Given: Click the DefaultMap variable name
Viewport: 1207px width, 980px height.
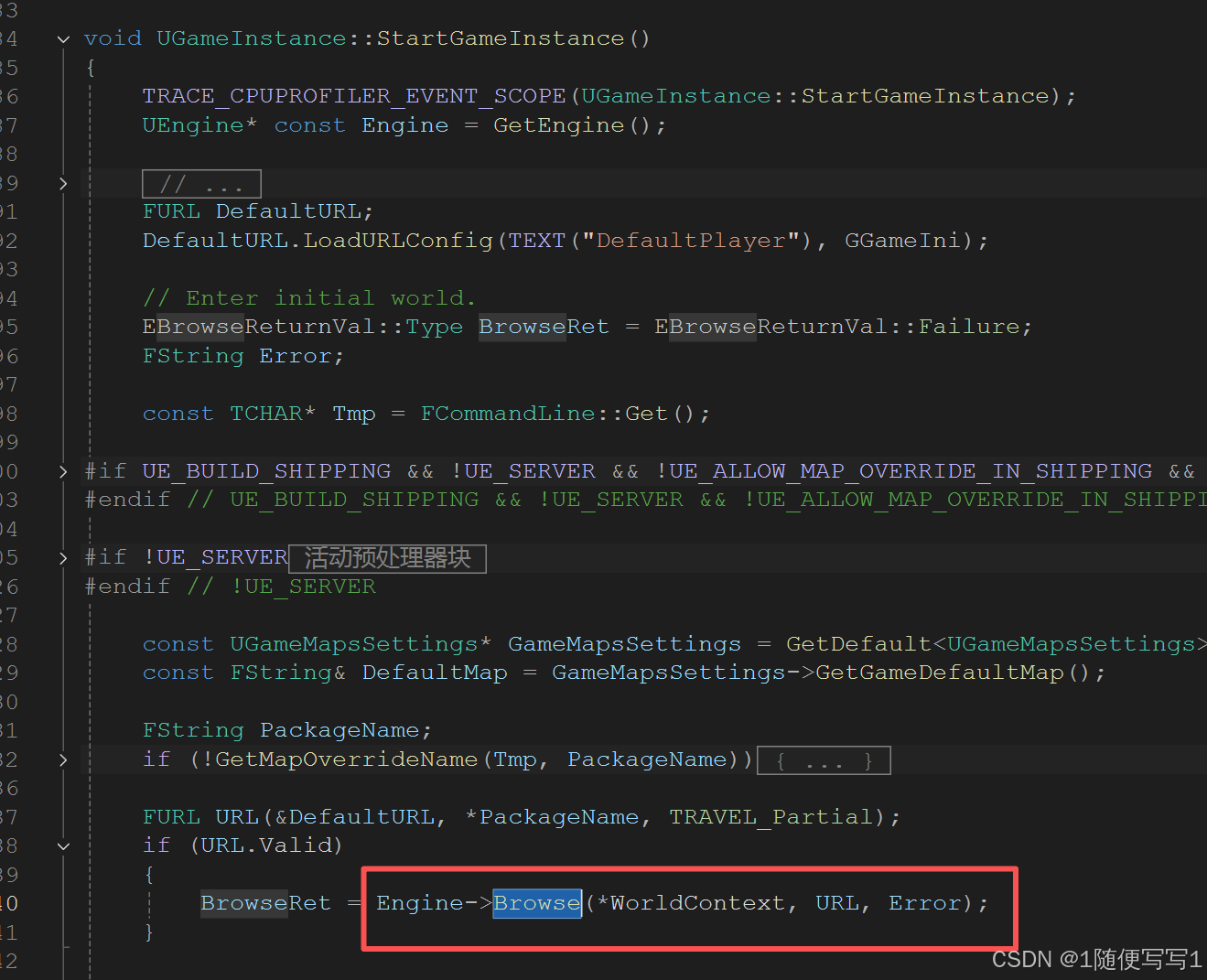Looking at the screenshot, I should pos(435,673).
